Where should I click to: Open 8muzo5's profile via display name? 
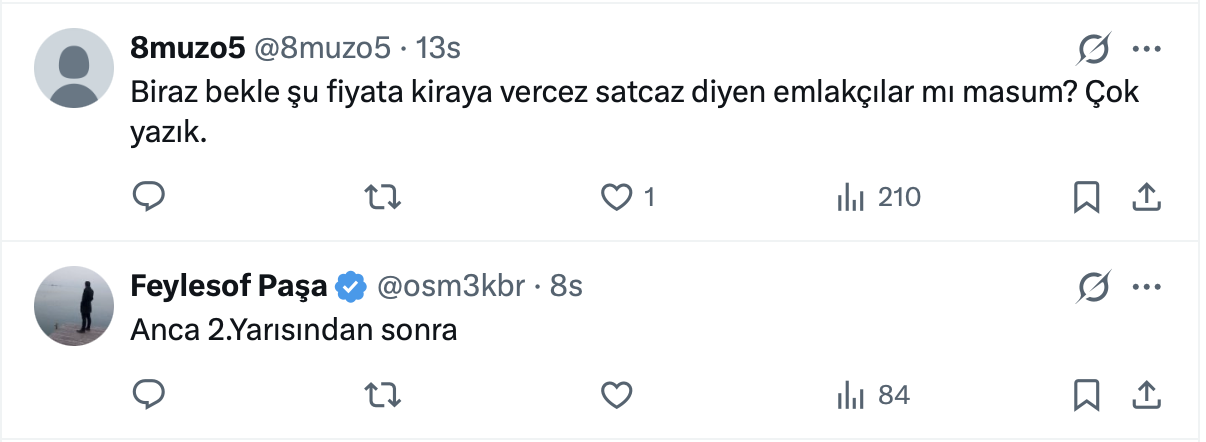click(189, 48)
